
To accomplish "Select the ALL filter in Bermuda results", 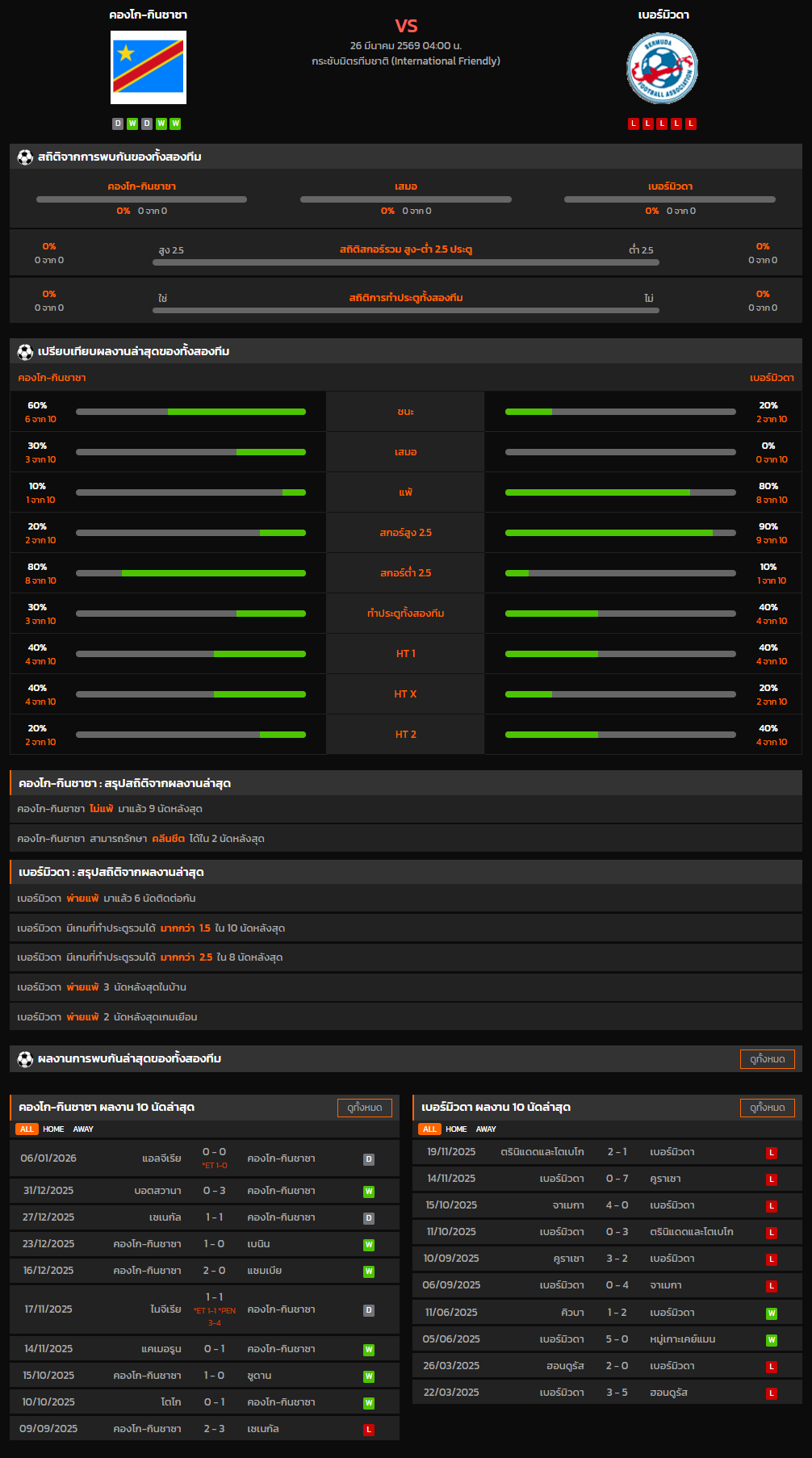I will coord(429,1129).
